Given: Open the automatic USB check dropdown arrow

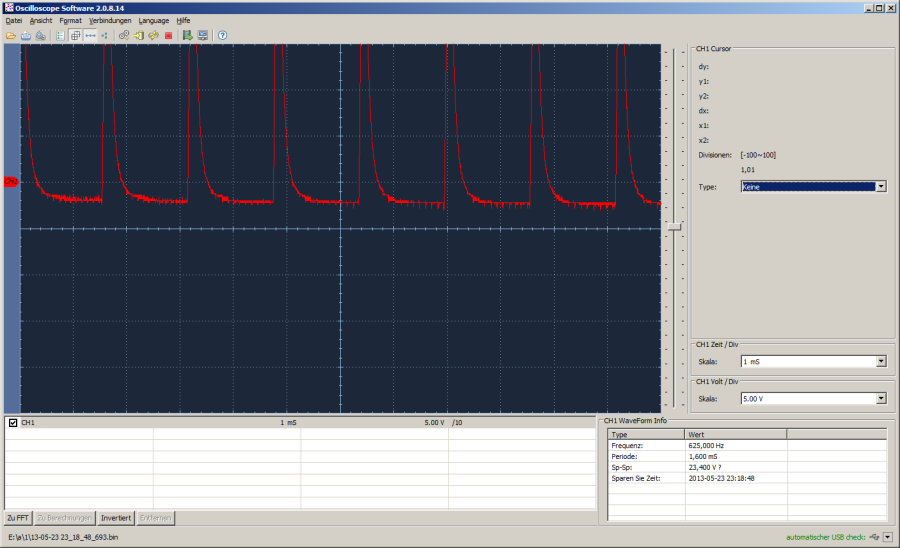Looking at the screenshot, I should [887, 537].
